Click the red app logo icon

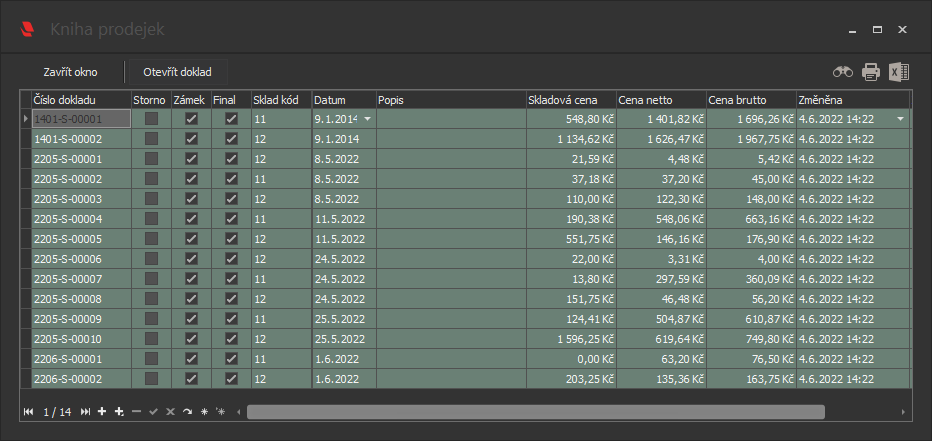point(27,29)
